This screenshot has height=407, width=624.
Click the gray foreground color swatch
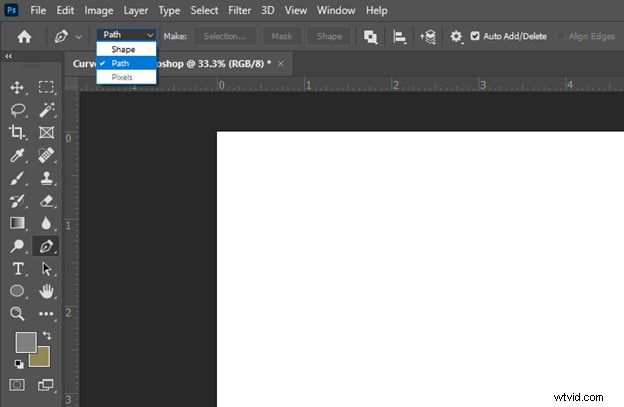point(25,341)
